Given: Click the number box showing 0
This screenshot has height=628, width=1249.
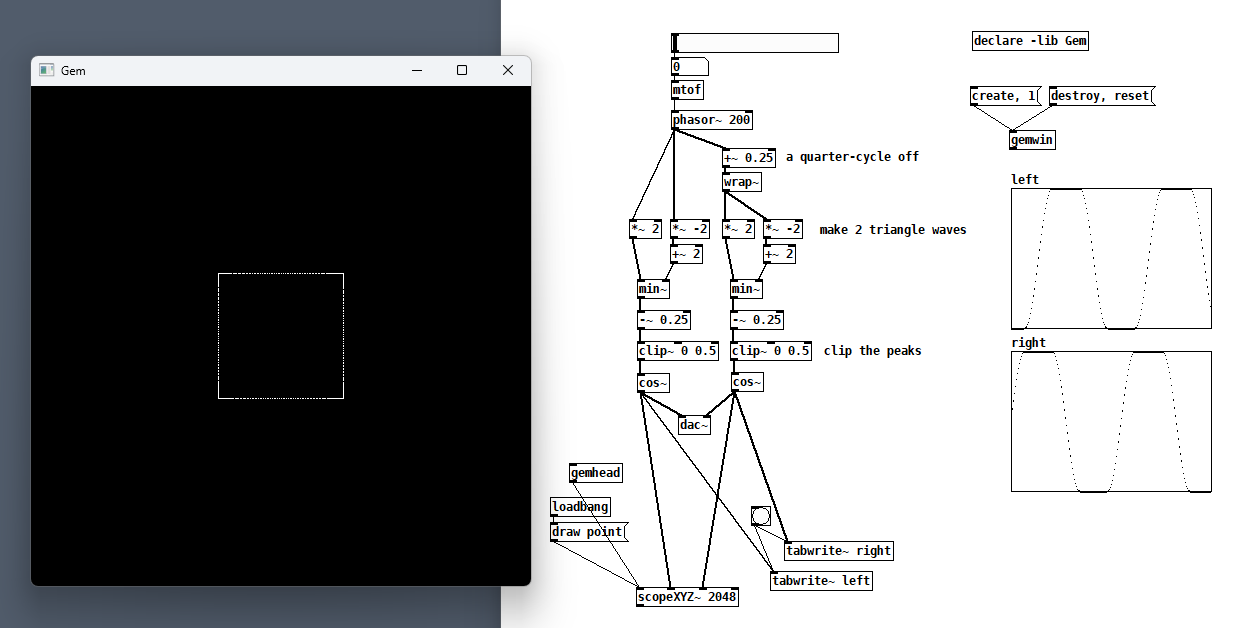Looking at the screenshot, I should [x=690, y=67].
